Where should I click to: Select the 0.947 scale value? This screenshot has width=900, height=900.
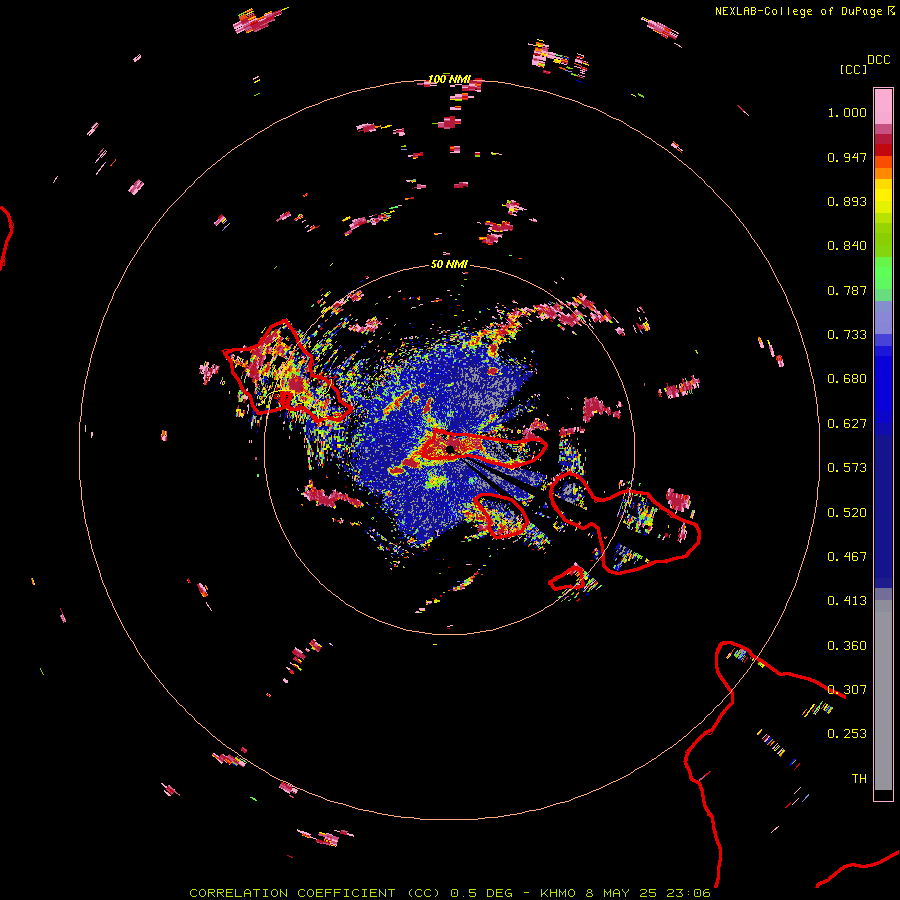[847, 157]
